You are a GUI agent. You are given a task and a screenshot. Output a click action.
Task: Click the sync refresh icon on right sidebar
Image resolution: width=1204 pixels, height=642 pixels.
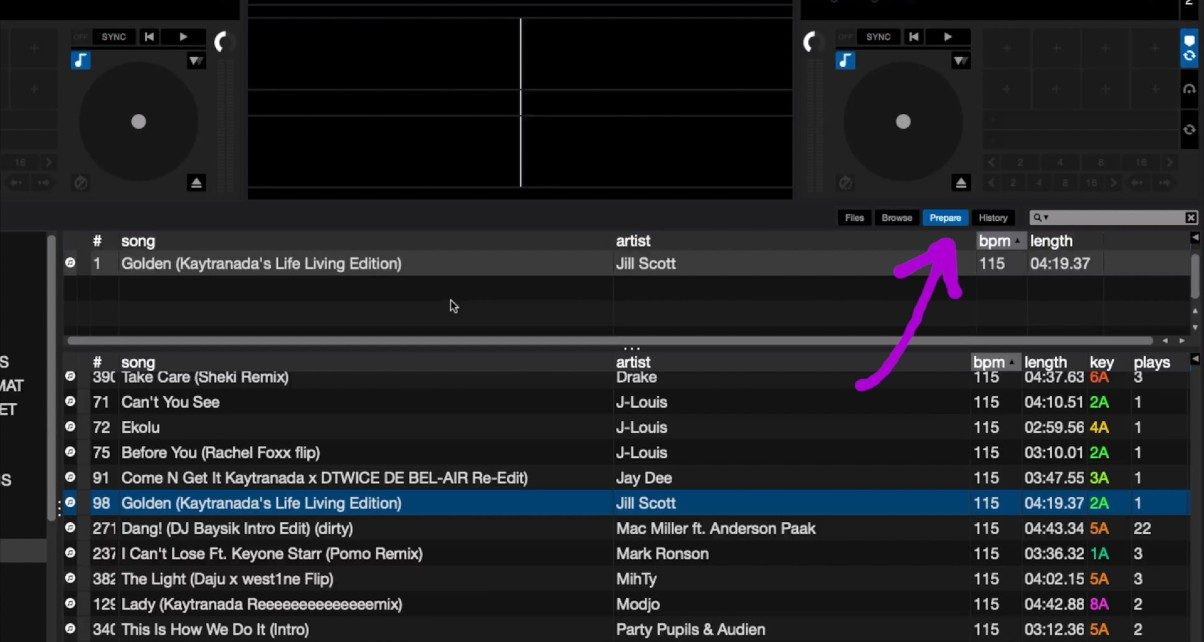click(x=1188, y=129)
